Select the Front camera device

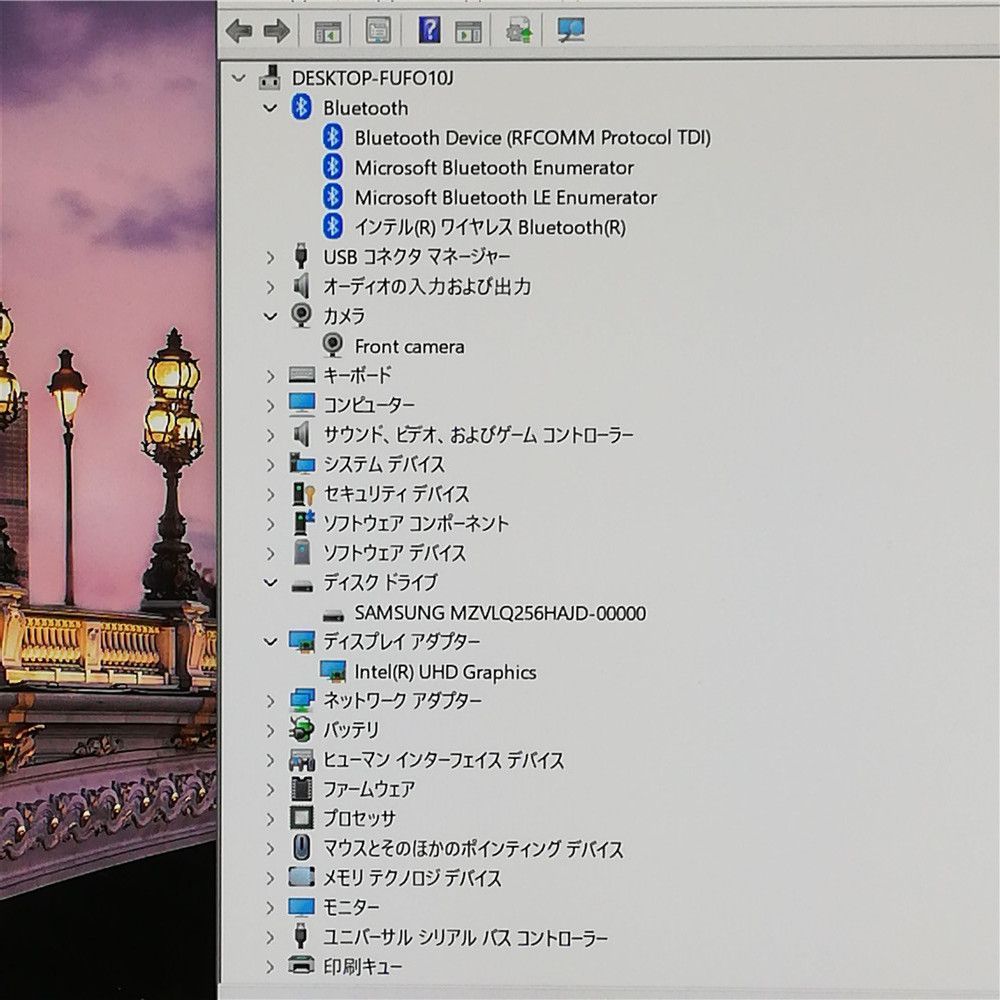(410, 346)
